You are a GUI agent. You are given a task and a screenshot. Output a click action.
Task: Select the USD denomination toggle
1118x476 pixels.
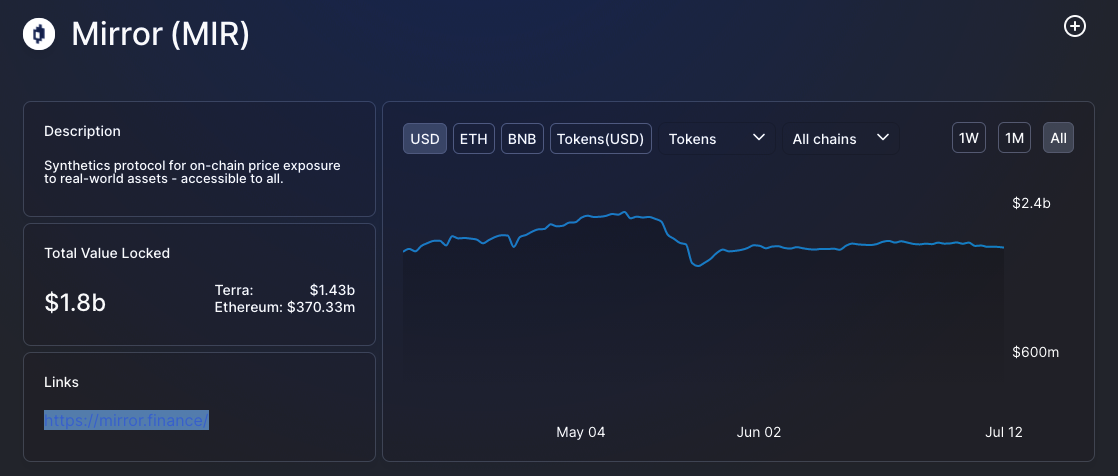[x=425, y=138]
